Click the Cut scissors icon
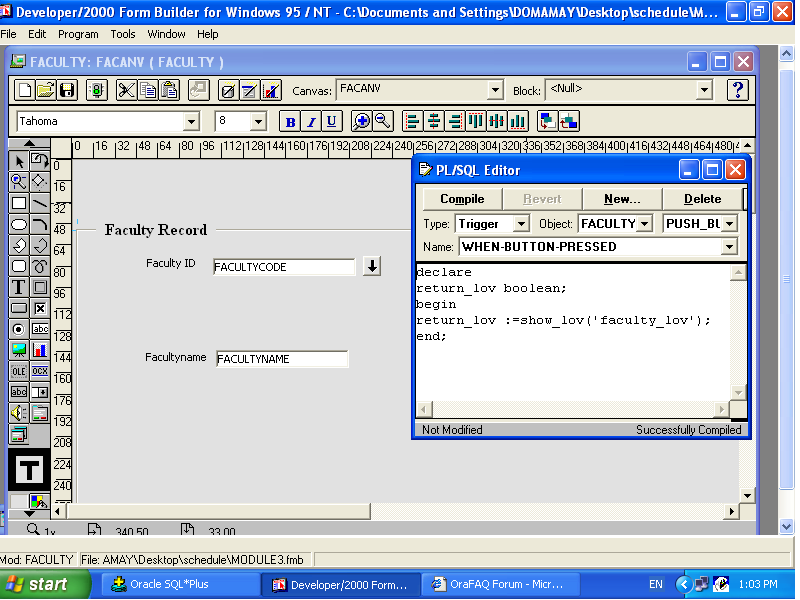 126,91
